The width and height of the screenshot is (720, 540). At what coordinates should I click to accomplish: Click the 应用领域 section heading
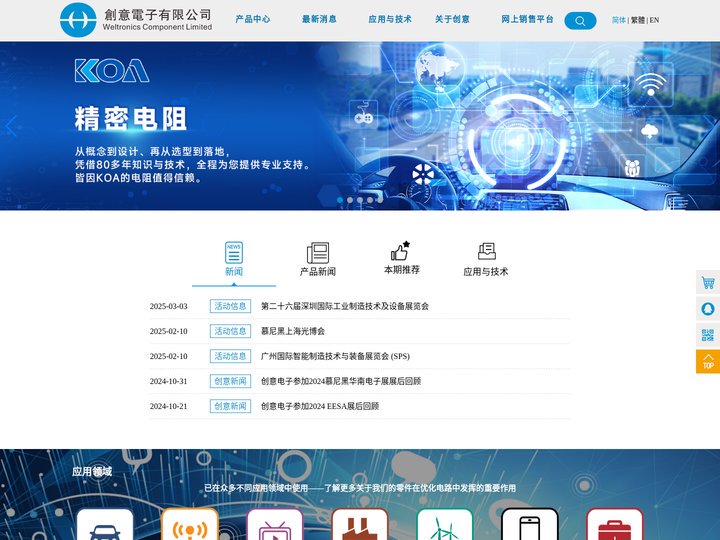[x=92, y=472]
